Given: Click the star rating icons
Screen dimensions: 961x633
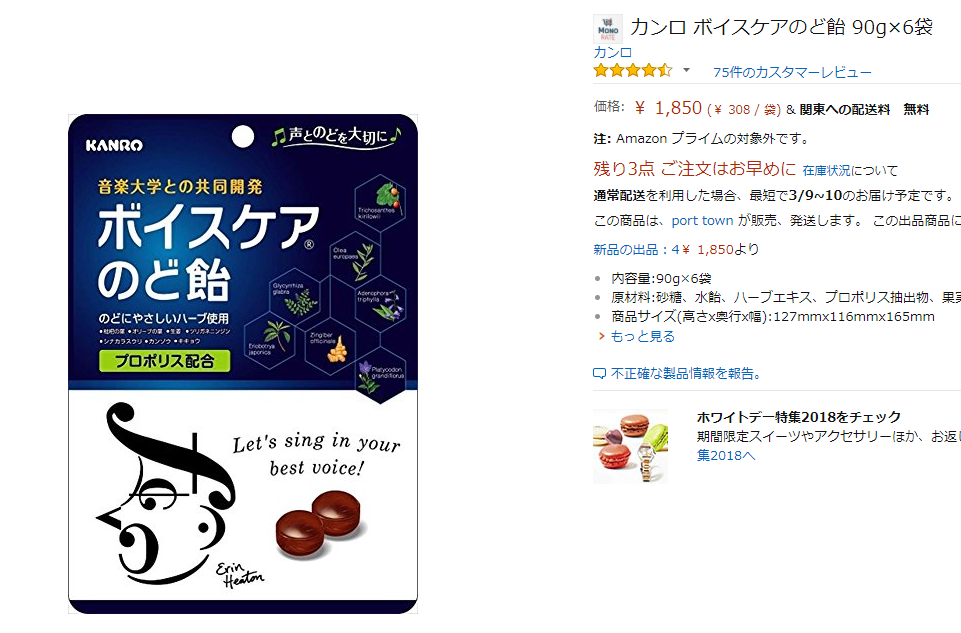Looking at the screenshot, I should click(633, 70).
